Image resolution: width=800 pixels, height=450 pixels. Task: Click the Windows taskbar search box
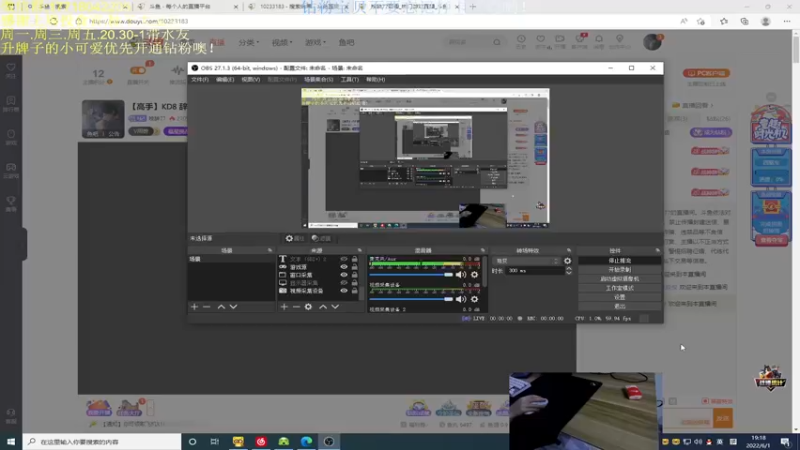(x=102, y=441)
